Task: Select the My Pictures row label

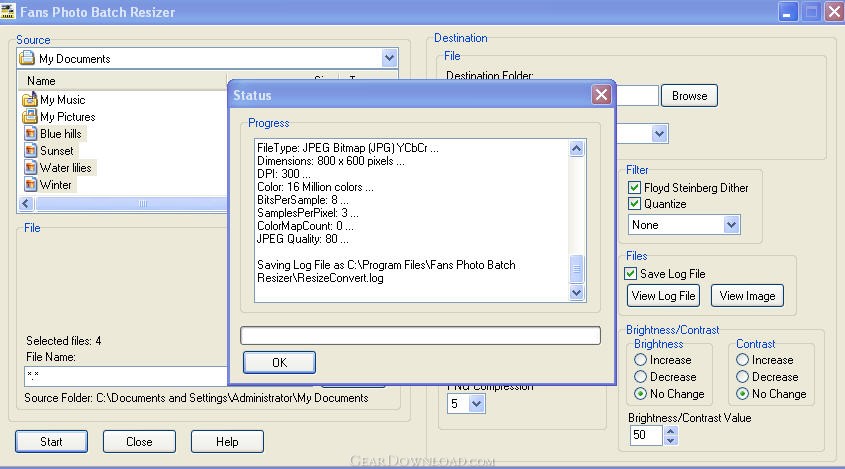Action: point(67,116)
